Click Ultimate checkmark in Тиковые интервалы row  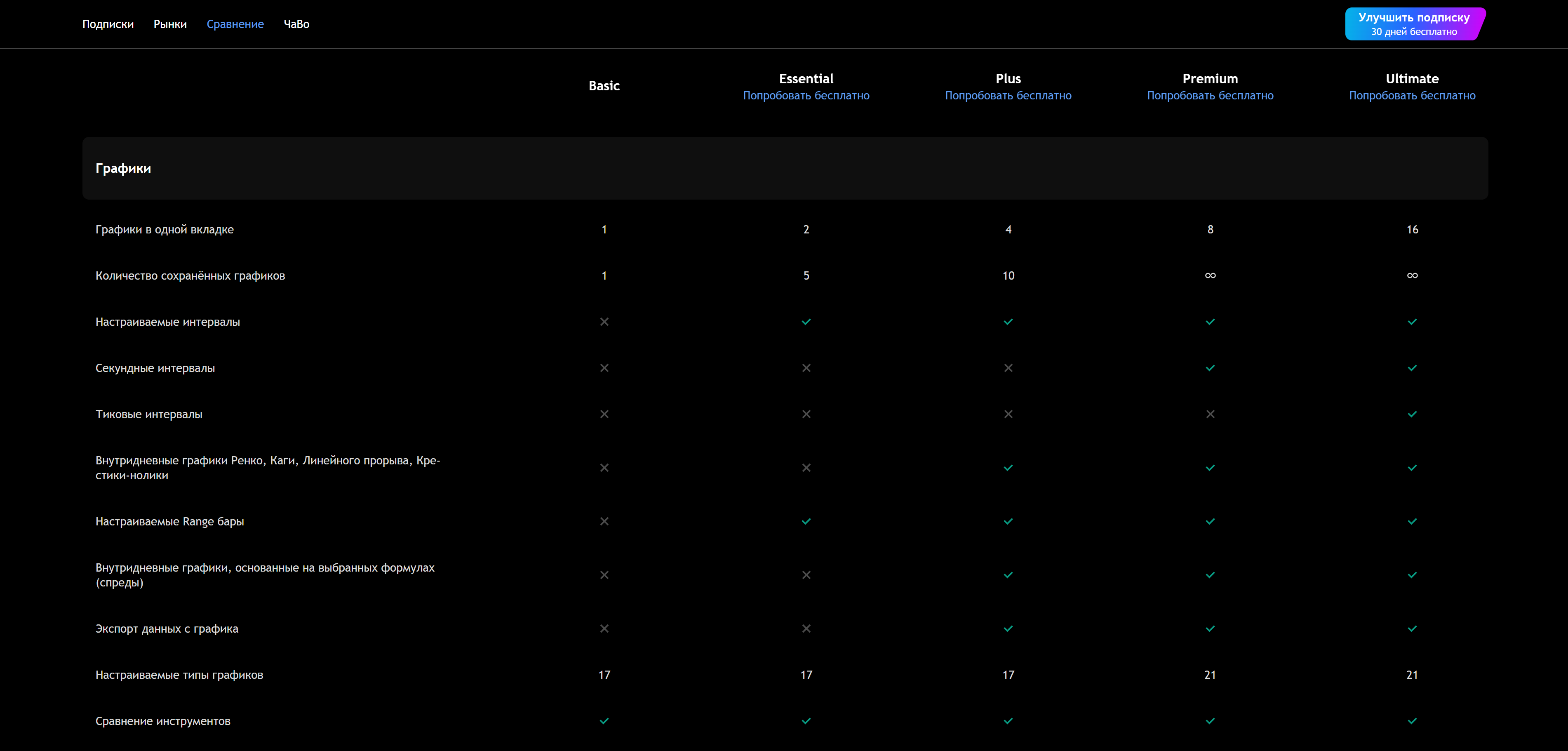pos(1412,414)
